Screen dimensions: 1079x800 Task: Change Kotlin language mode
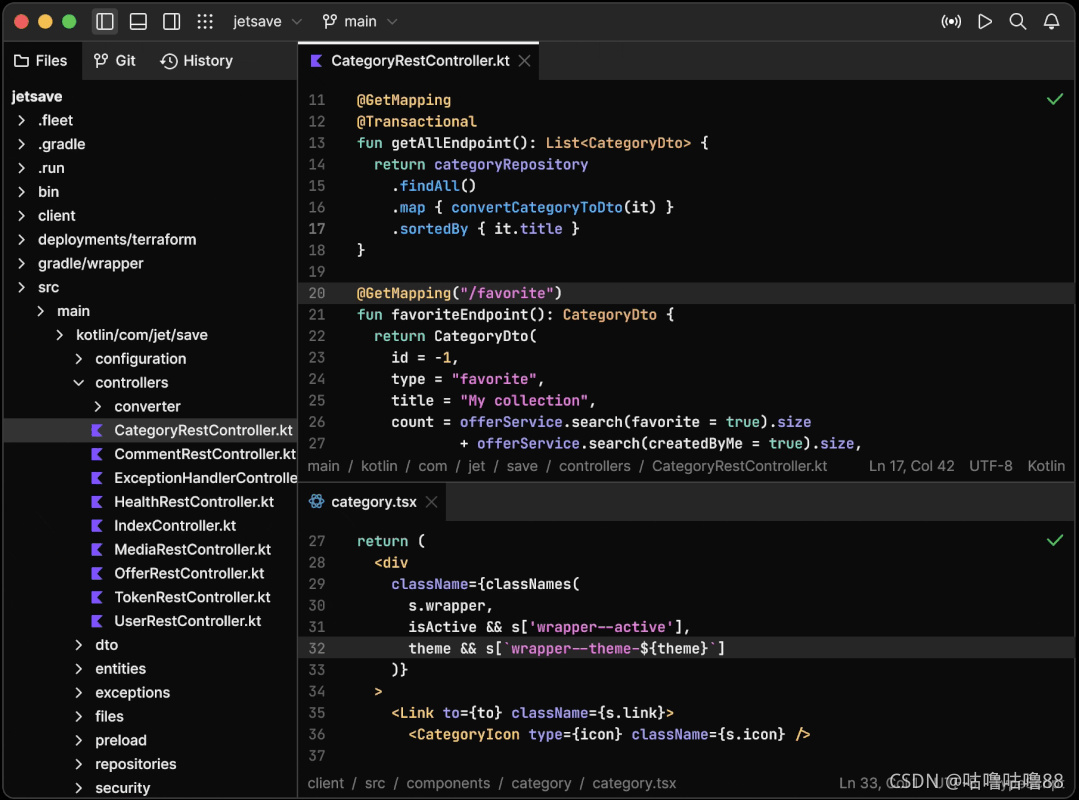tap(1046, 466)
